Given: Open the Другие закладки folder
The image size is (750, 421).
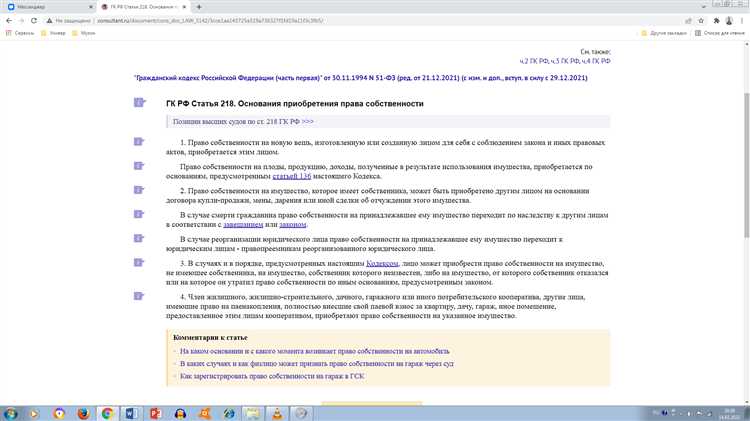Looking at the screenshot, I should 664,33.
